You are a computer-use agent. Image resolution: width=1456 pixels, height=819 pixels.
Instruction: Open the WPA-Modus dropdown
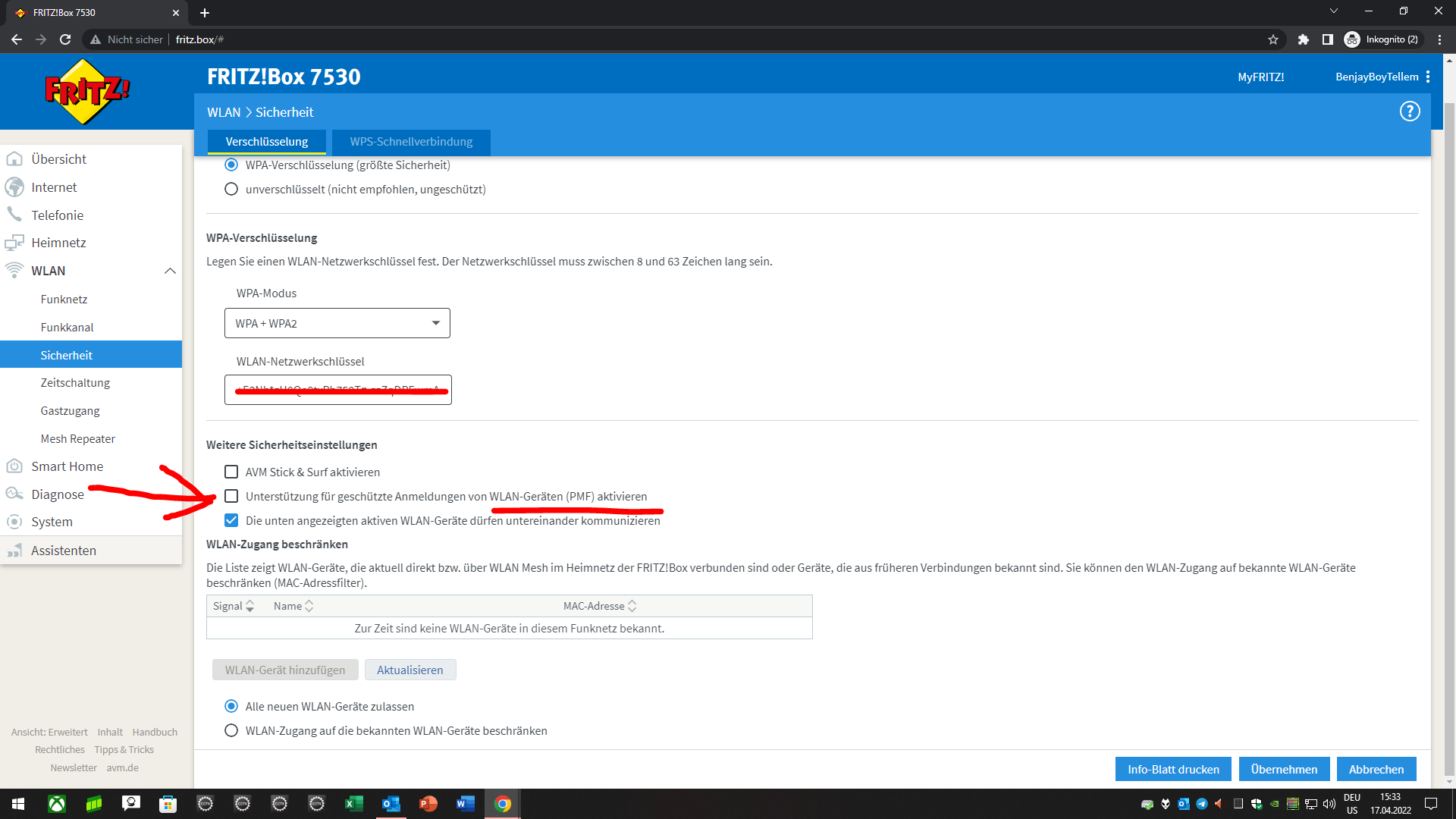(337, 323)
